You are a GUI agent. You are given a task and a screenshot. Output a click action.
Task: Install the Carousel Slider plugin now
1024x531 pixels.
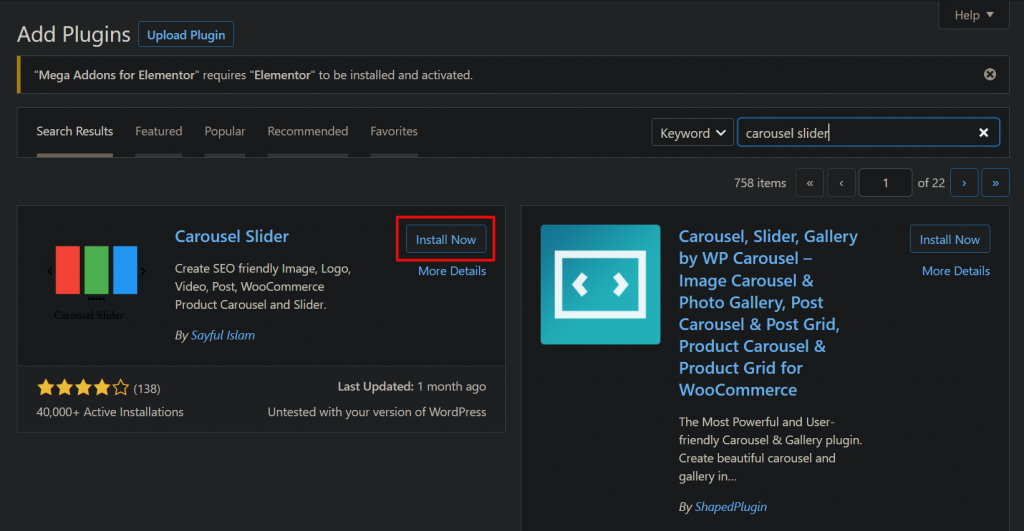point(446,239)
